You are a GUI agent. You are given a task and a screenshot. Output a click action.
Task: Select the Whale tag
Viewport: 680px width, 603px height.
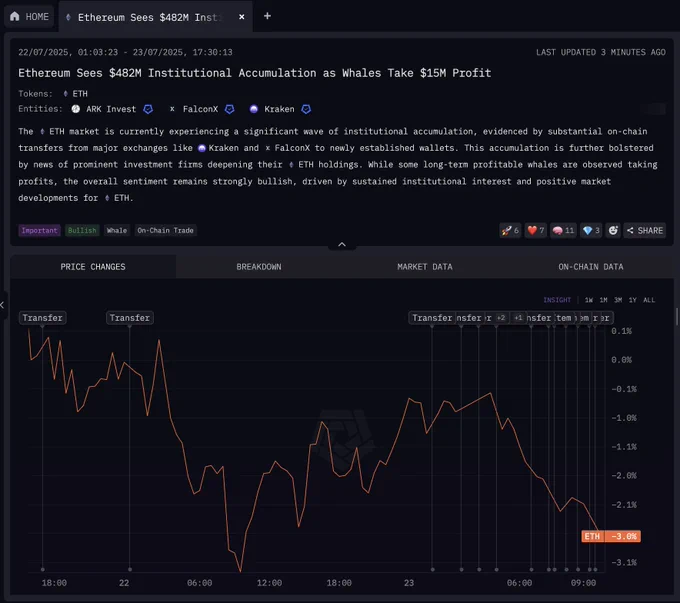pyautogui.click(x=117, y=230)
